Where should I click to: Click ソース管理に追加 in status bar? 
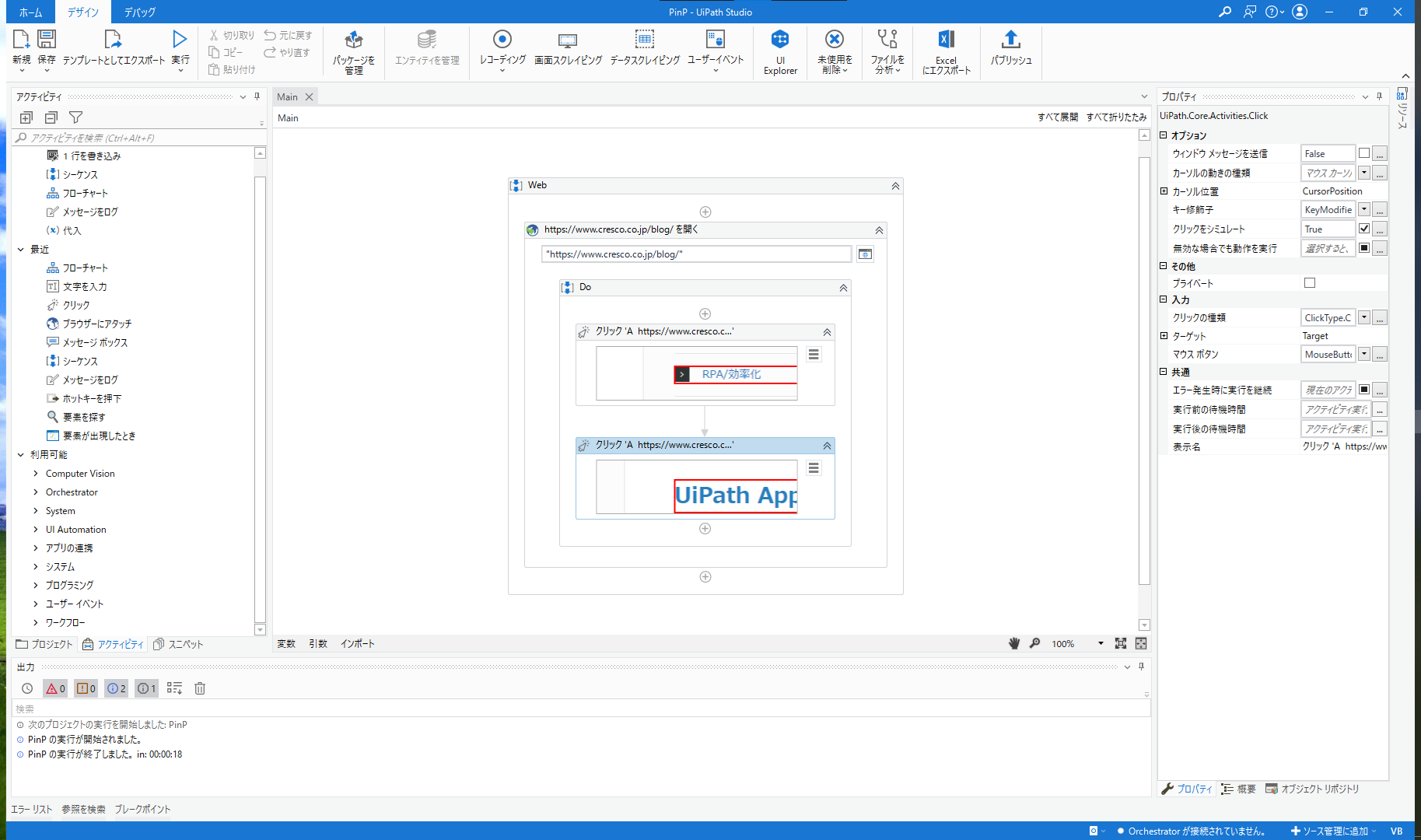(1333, 831)
